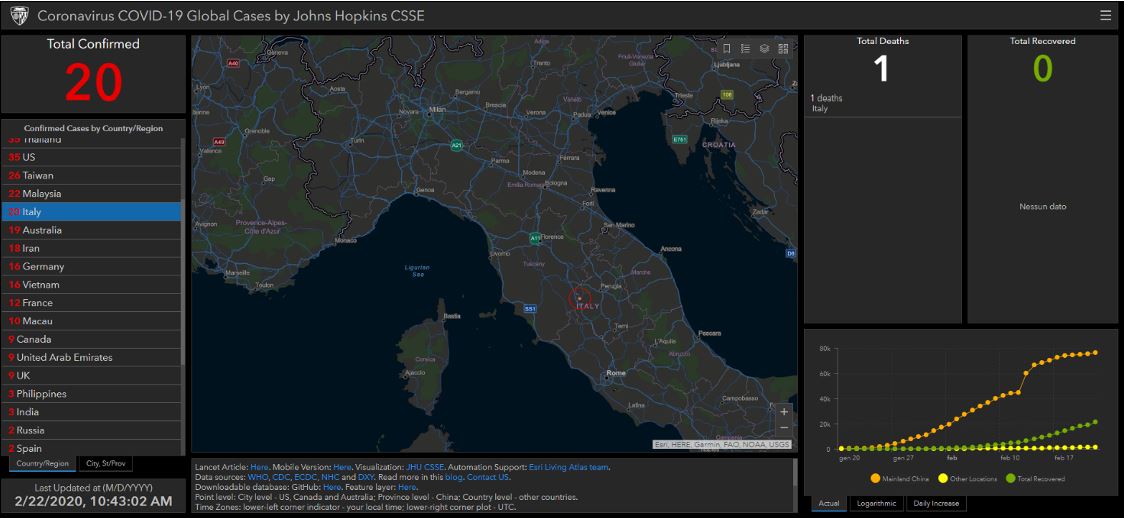
Task: Switch to the Daily Increase chart tab
Action: coord(936,503)
